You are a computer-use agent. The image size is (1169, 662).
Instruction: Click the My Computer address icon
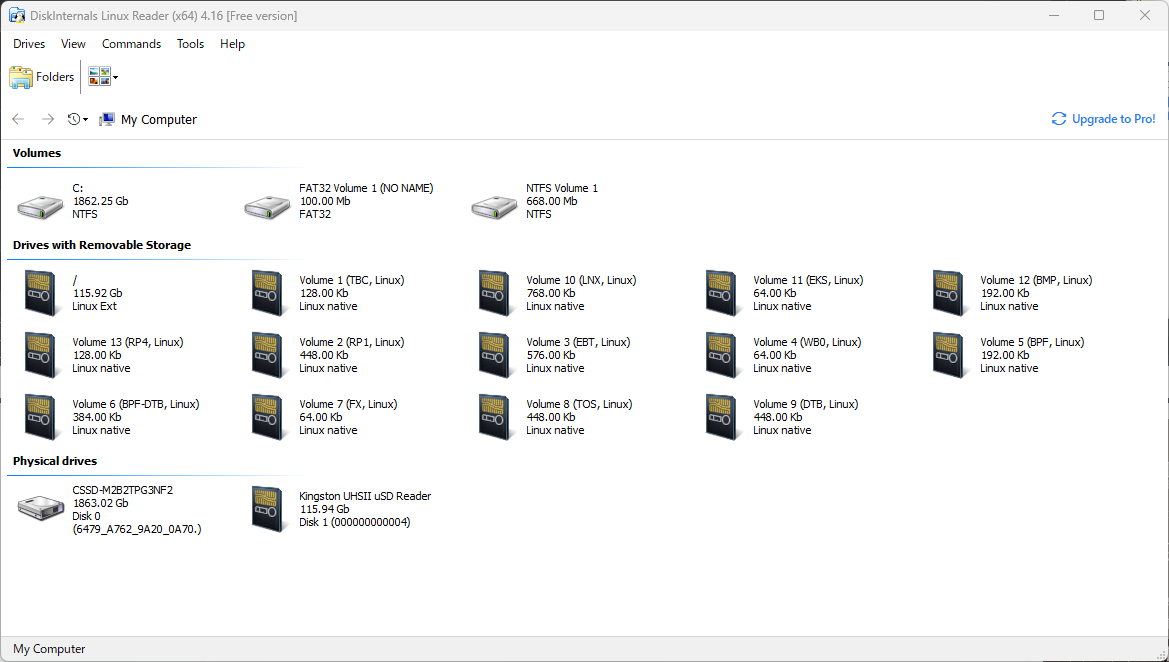107,119
